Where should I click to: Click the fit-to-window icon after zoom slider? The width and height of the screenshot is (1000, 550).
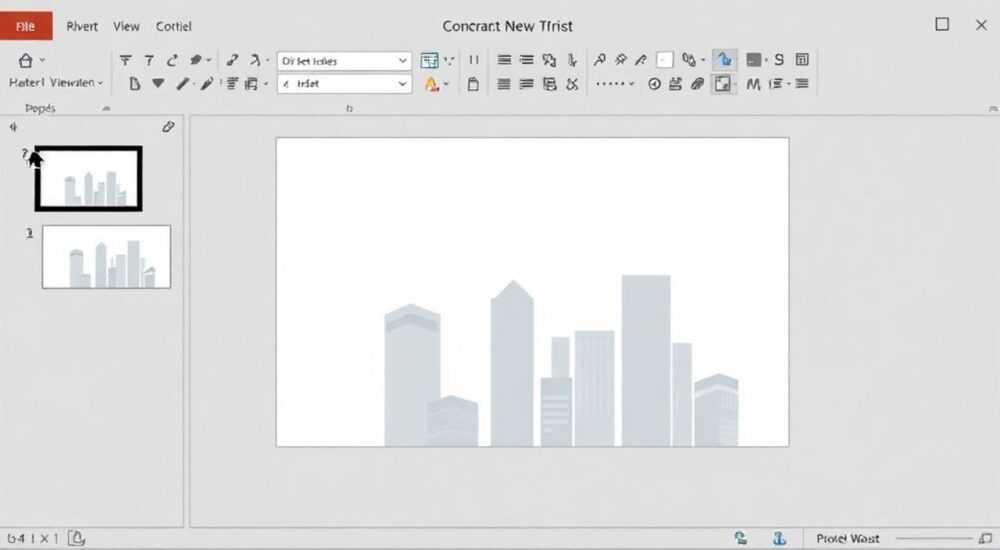click(986, 539)
